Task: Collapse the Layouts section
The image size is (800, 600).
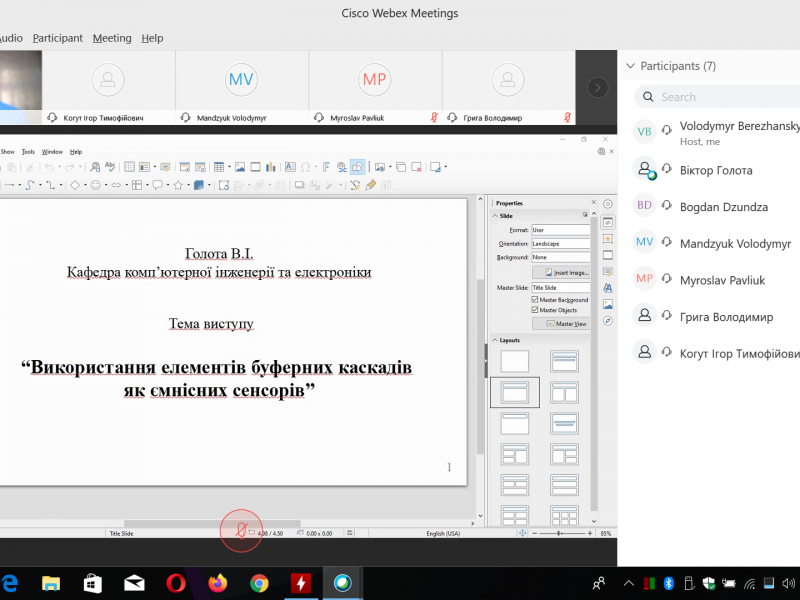Action: click(493, 340)
